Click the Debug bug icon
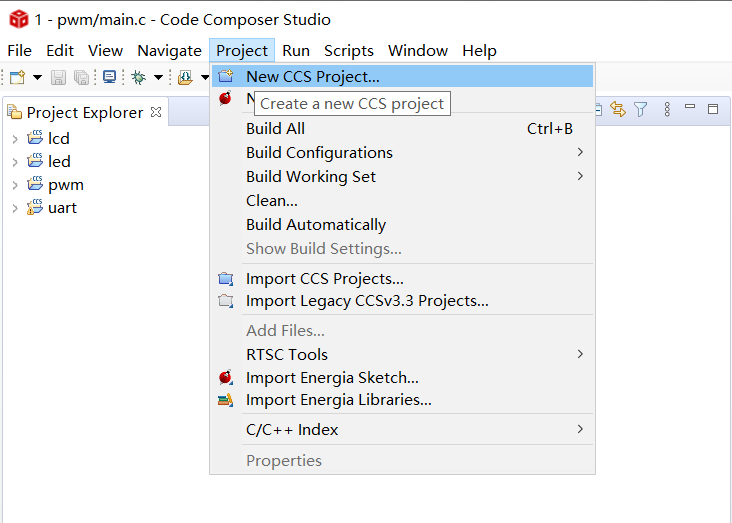The height and width of the screenshot is (523, 732). [x=138, y=77]
